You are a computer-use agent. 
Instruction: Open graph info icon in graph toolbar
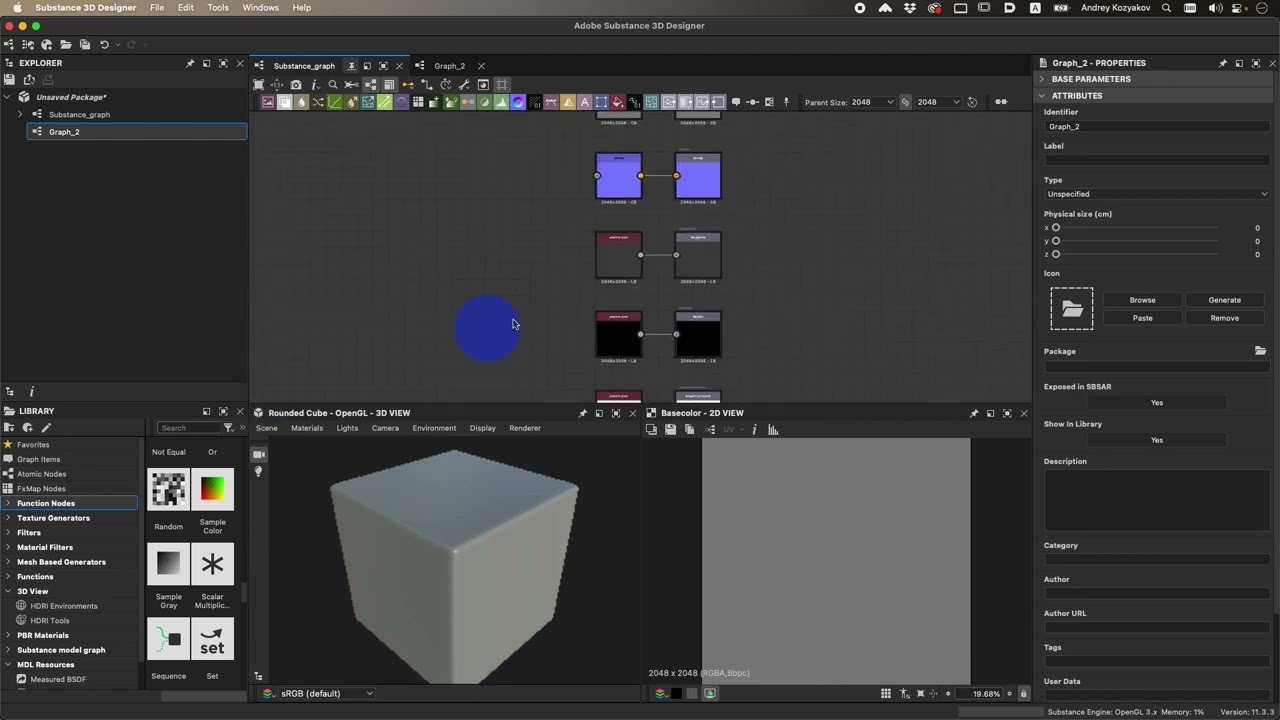(315, 85)
